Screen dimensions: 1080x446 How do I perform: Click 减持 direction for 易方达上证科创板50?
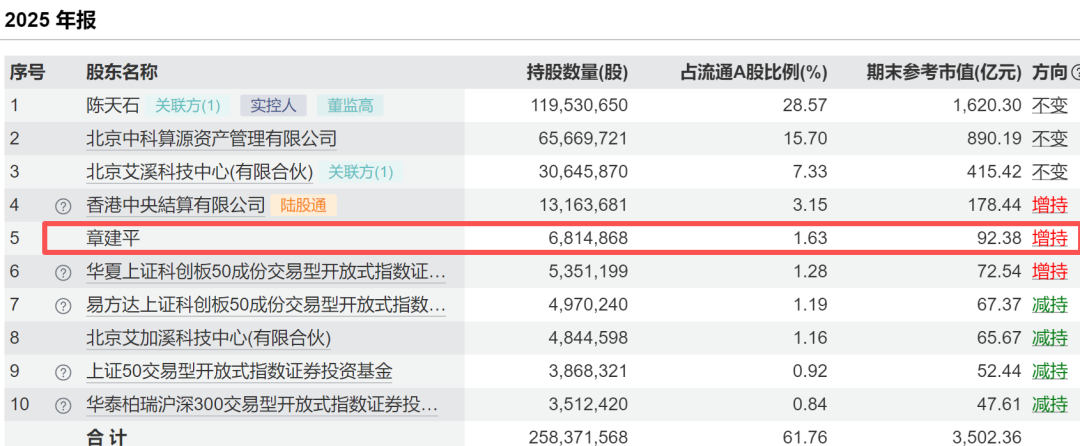1050,305
